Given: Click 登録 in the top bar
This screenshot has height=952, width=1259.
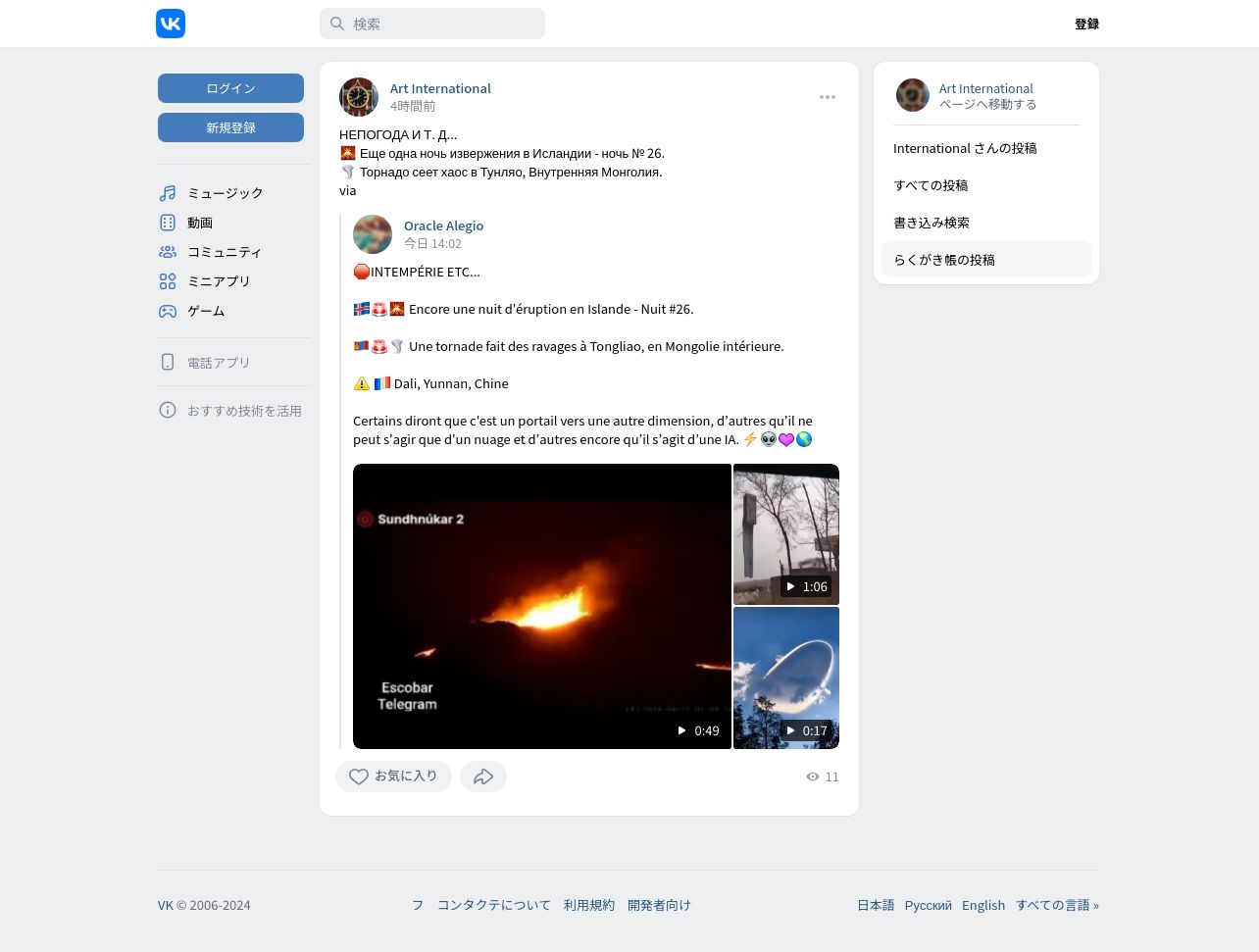Looking at the screenshot, I should 1086,24.
